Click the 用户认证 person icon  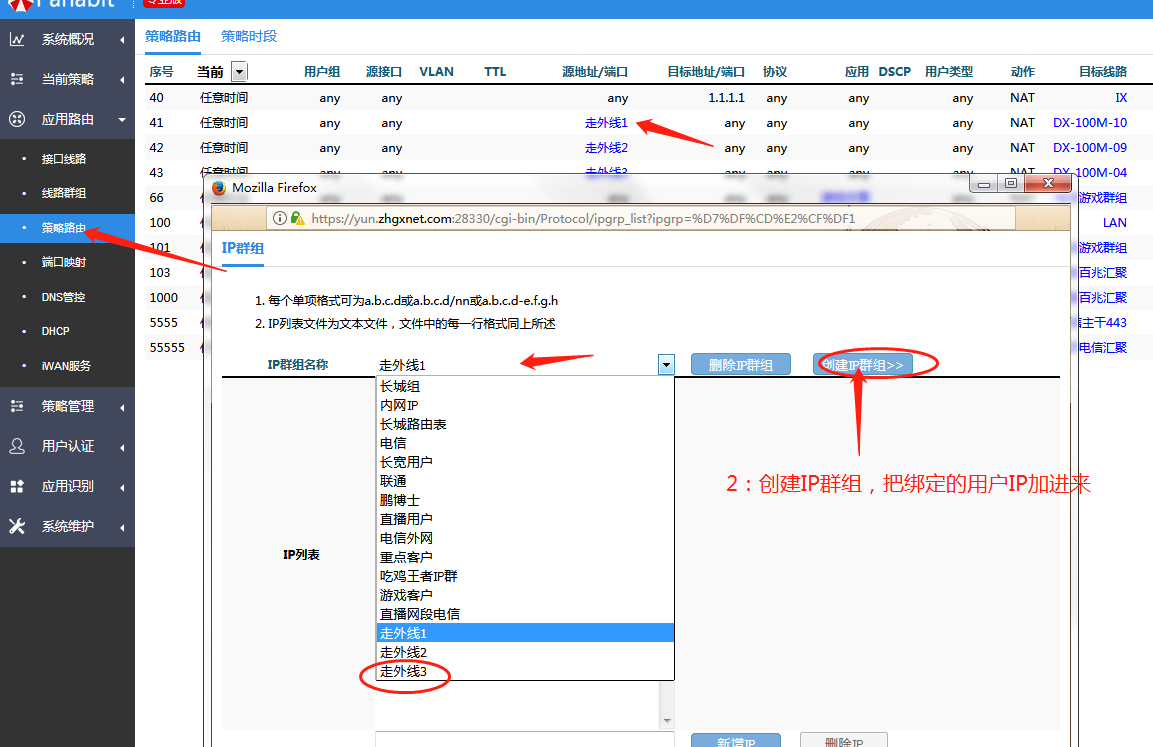(17, 446)
